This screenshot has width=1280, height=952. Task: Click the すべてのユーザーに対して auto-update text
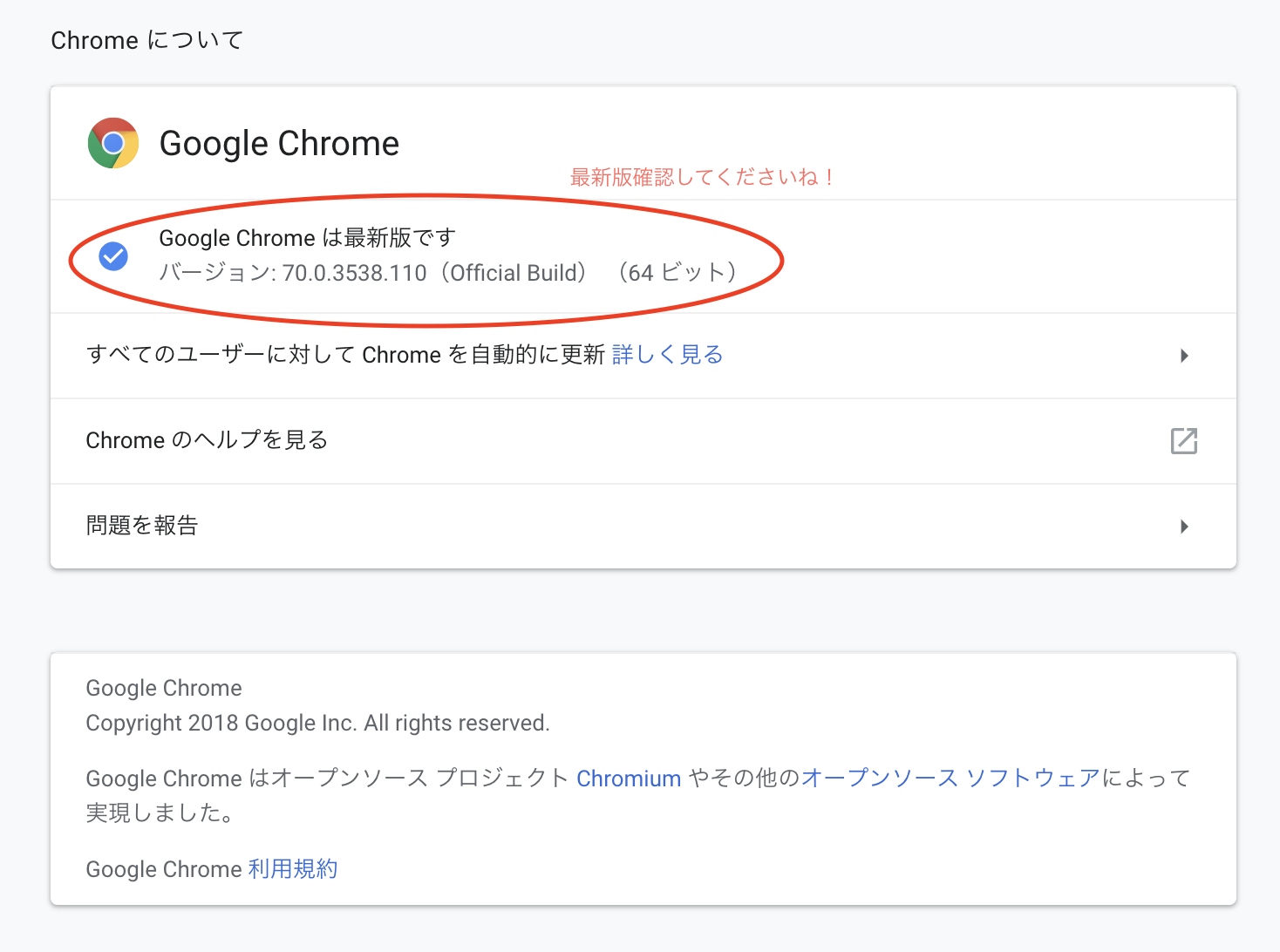[345, 355]
